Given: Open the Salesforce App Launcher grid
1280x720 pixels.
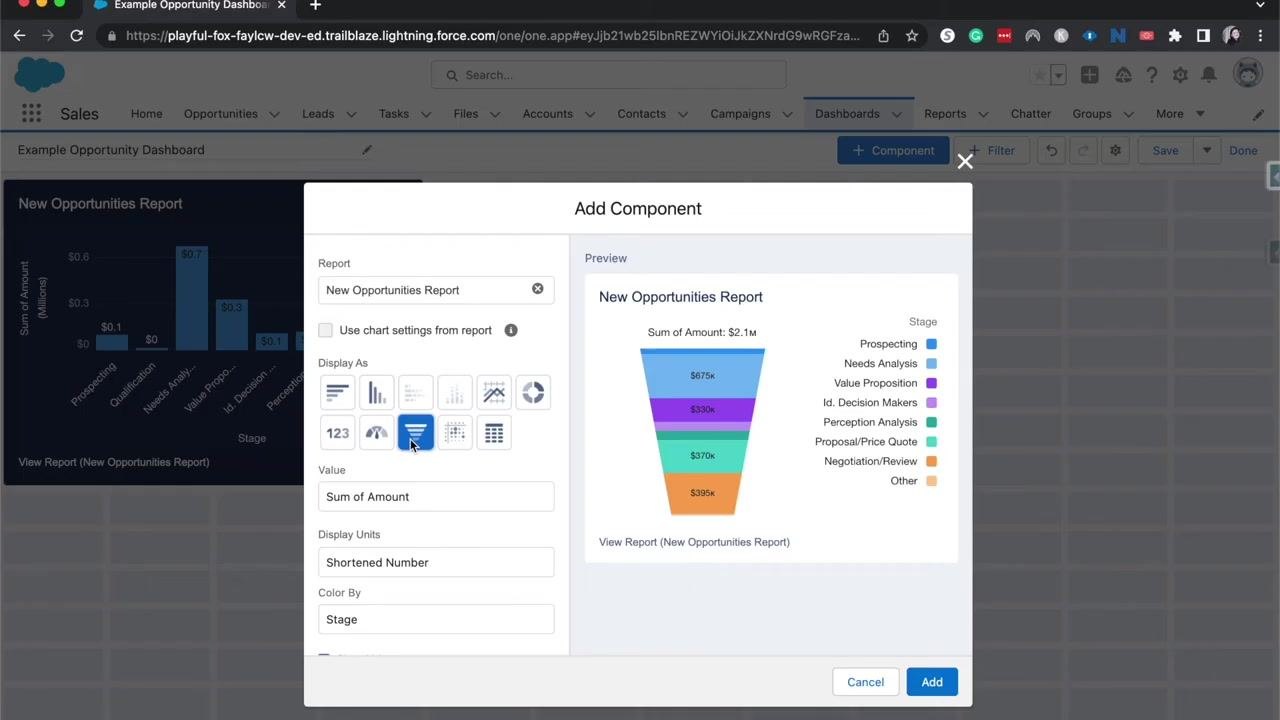Looking at the screenshot, I should click(x=31, y=114).
